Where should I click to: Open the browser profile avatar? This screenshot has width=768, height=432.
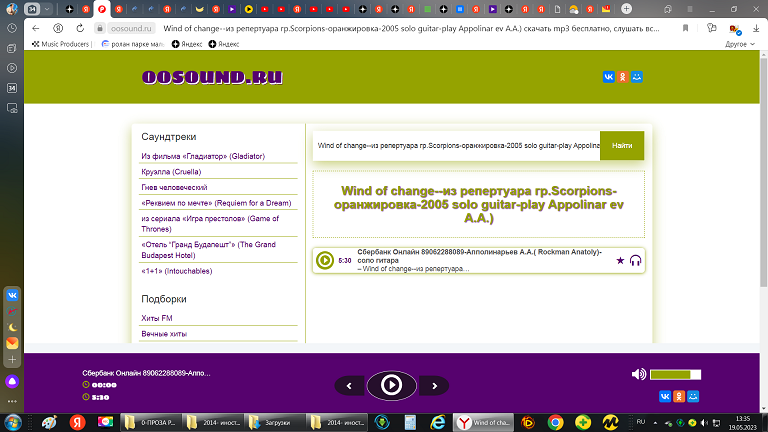11,9
